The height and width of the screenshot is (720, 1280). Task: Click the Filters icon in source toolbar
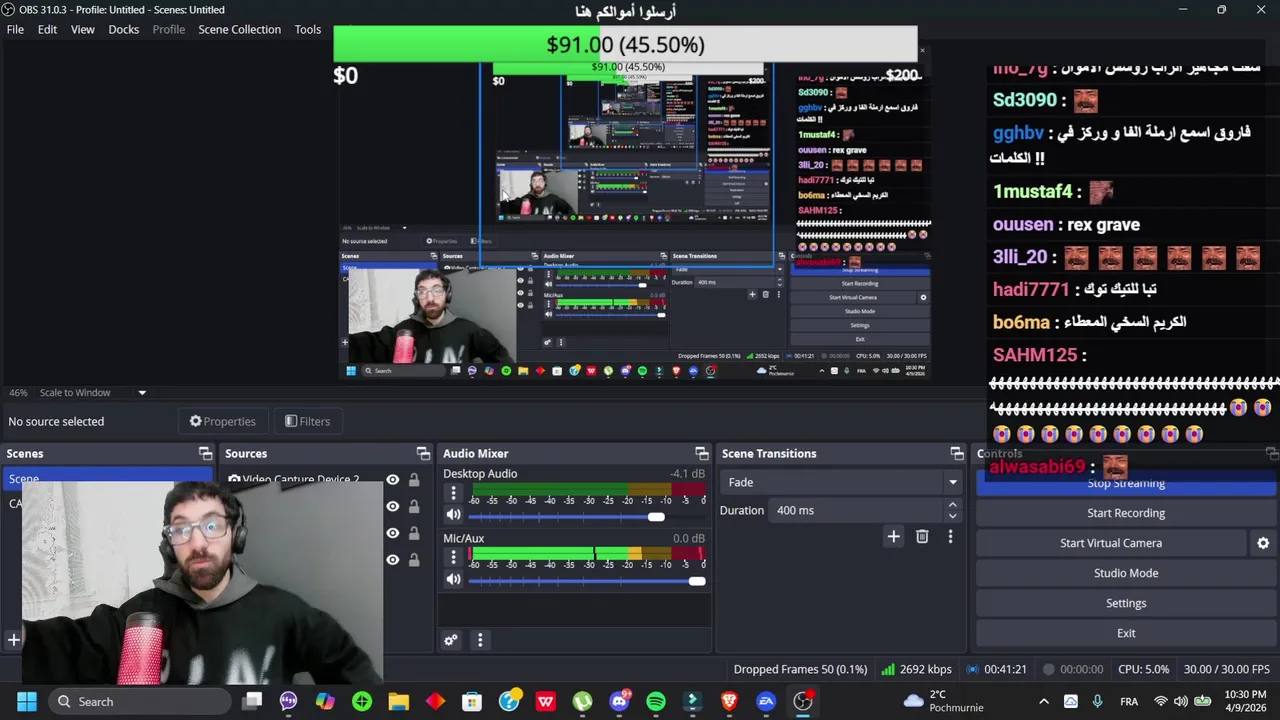click(291, 421)
